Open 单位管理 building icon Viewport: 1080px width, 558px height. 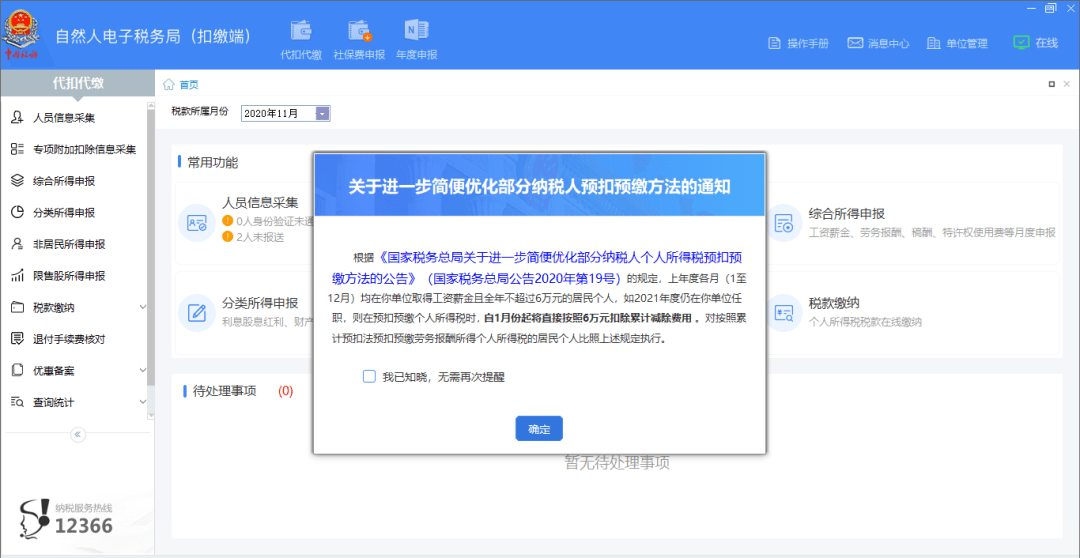tap(933, 43)
